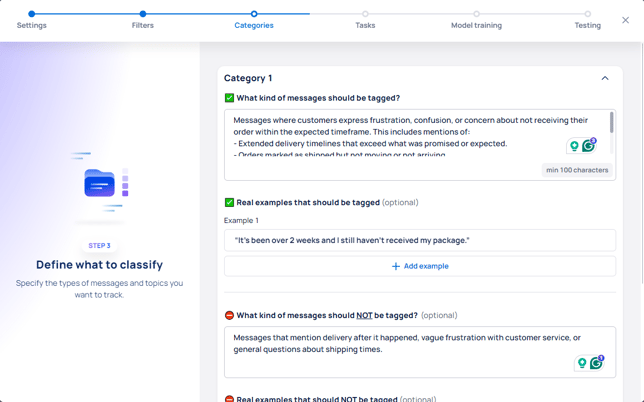Open the Testing step

click(587, 25)
